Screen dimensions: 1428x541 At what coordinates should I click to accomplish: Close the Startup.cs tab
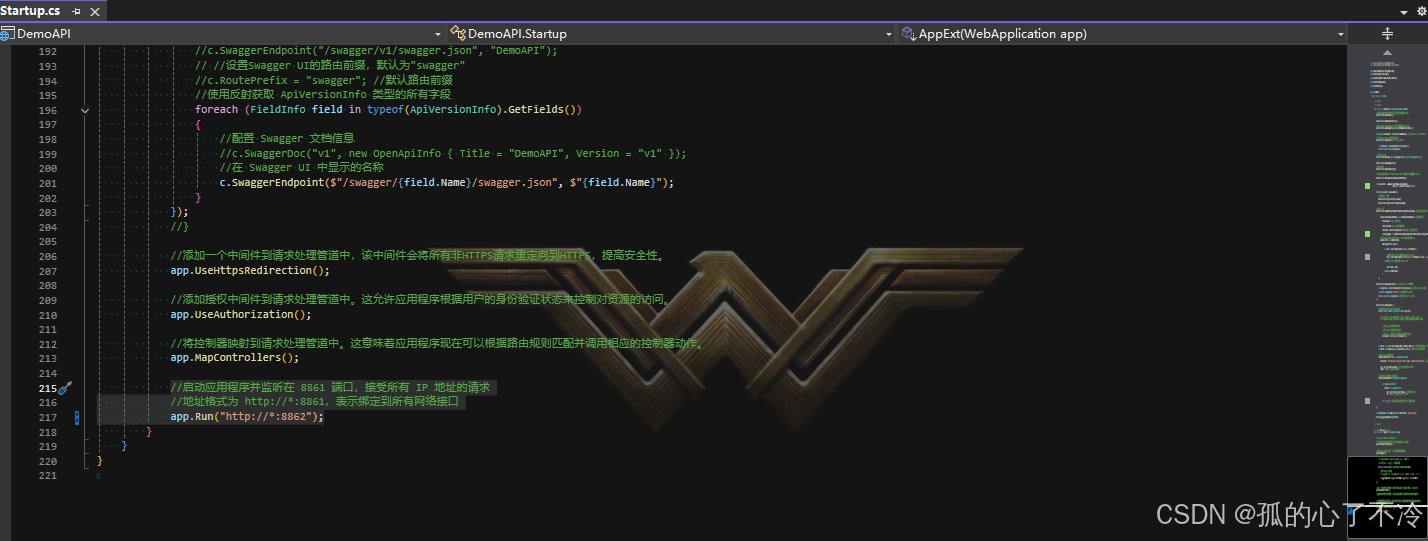click(93, 11)
